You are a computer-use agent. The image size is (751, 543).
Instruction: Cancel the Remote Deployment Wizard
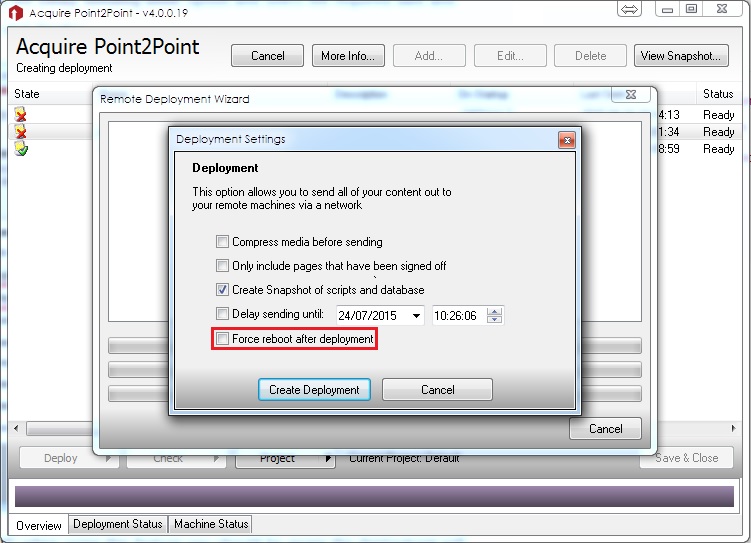click(x=605, y=429)
